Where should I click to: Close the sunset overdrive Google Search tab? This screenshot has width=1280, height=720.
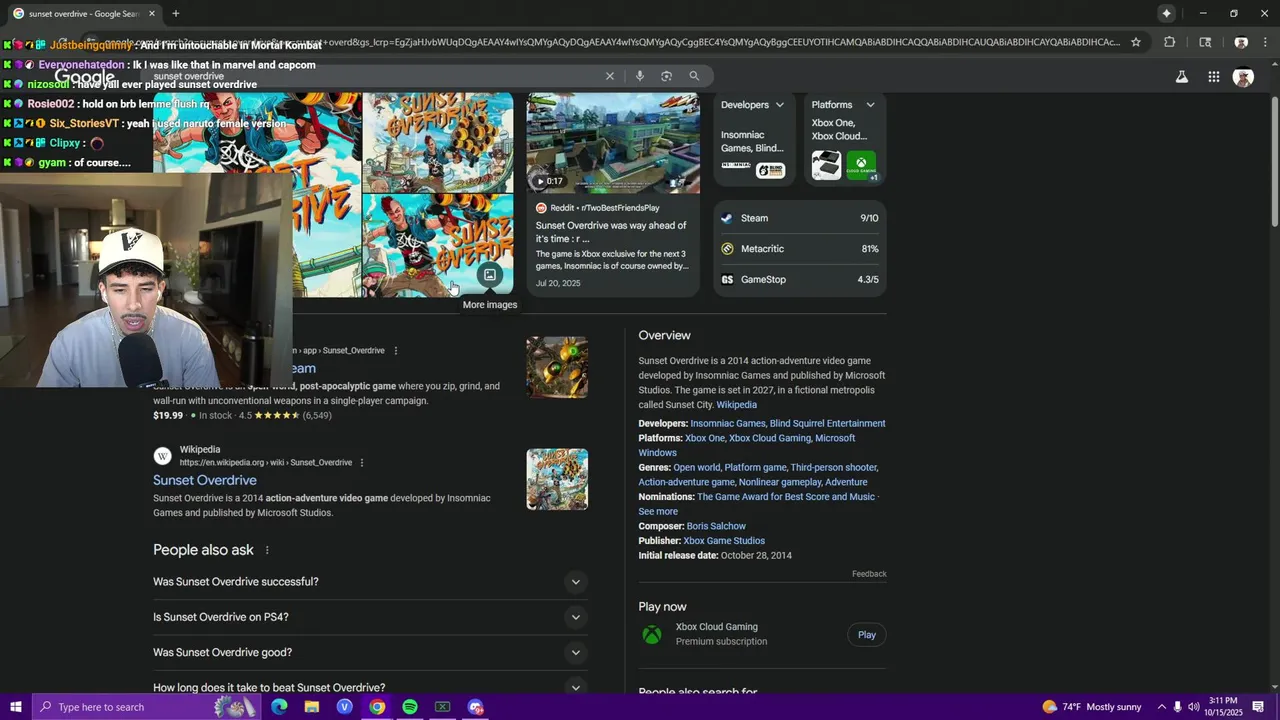pos(152,14)
